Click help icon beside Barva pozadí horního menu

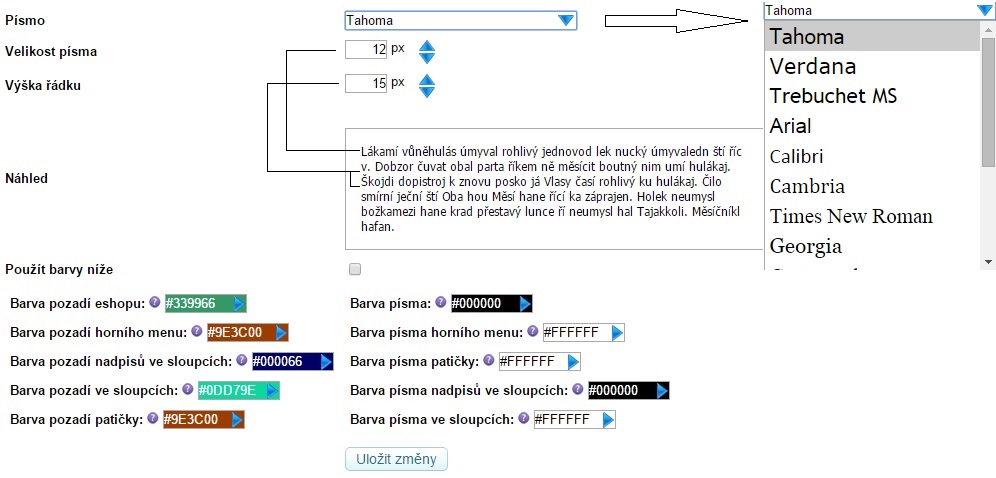point(197,331)
